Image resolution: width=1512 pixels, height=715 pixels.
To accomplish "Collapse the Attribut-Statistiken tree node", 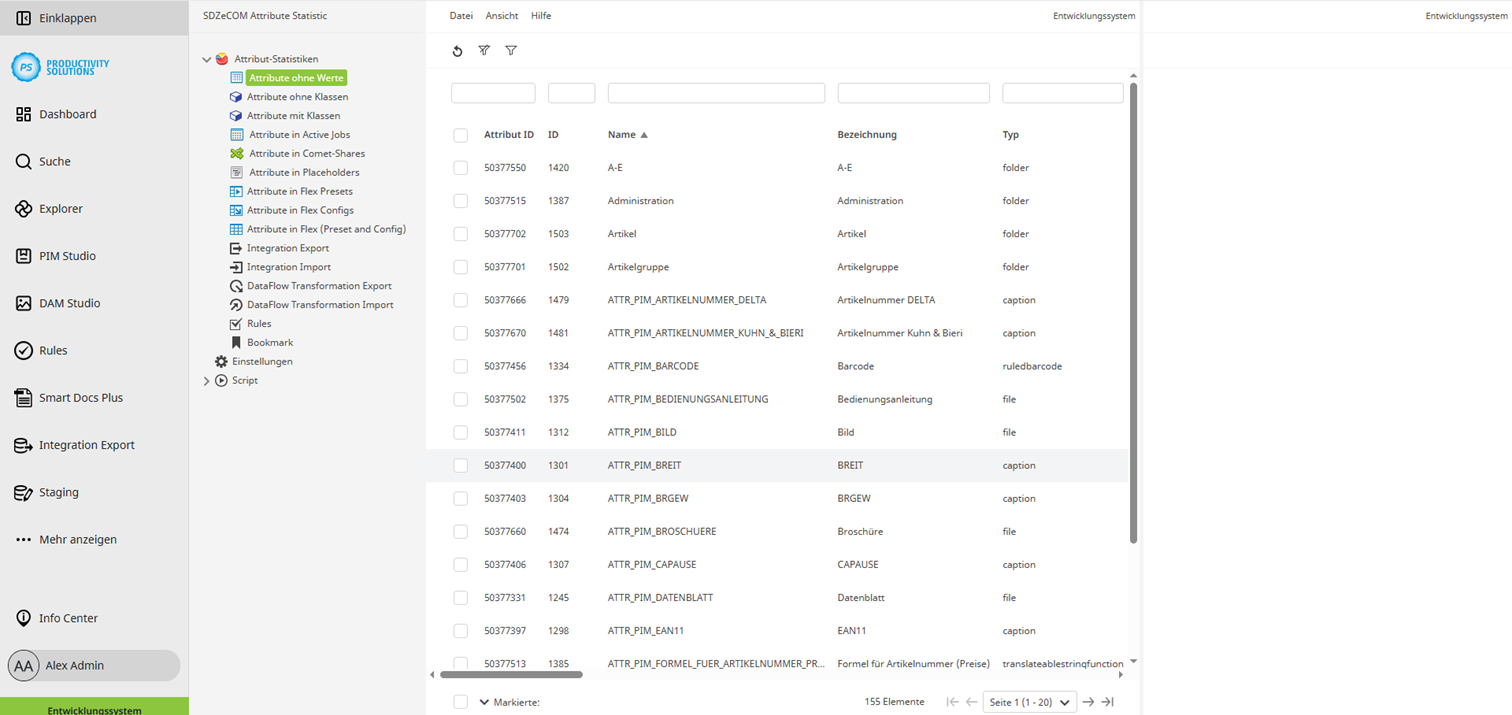I will (206, 59).
